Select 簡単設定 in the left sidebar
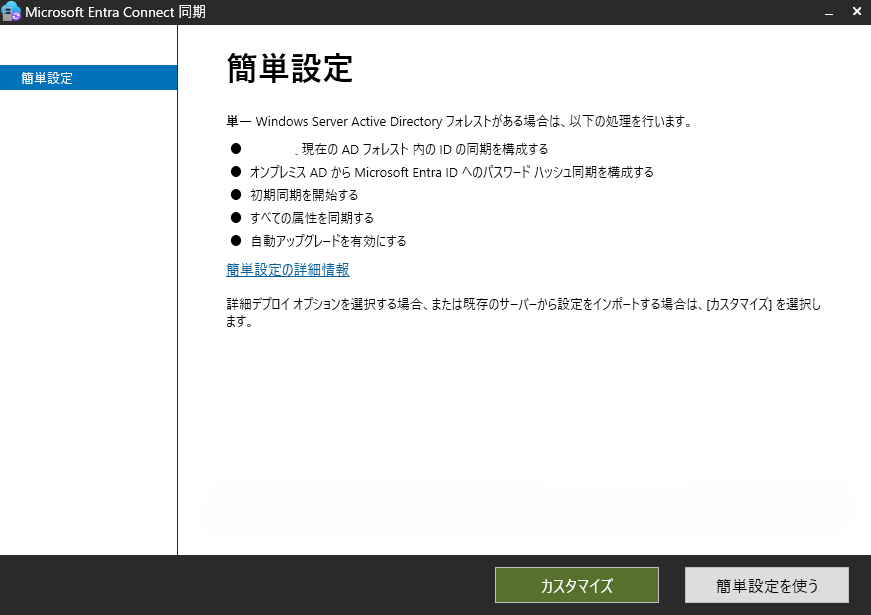 pos(45,76)
